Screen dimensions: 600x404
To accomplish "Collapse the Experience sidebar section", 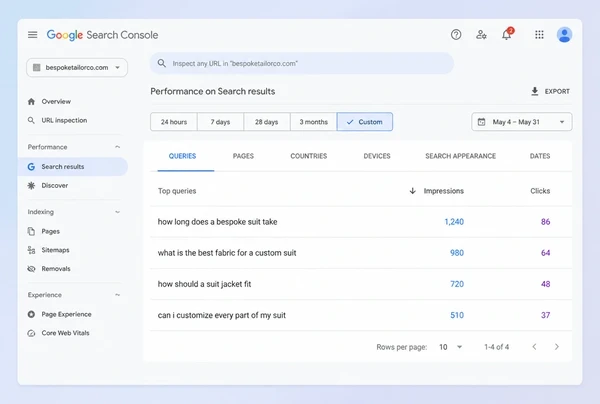I will point(117,295).
